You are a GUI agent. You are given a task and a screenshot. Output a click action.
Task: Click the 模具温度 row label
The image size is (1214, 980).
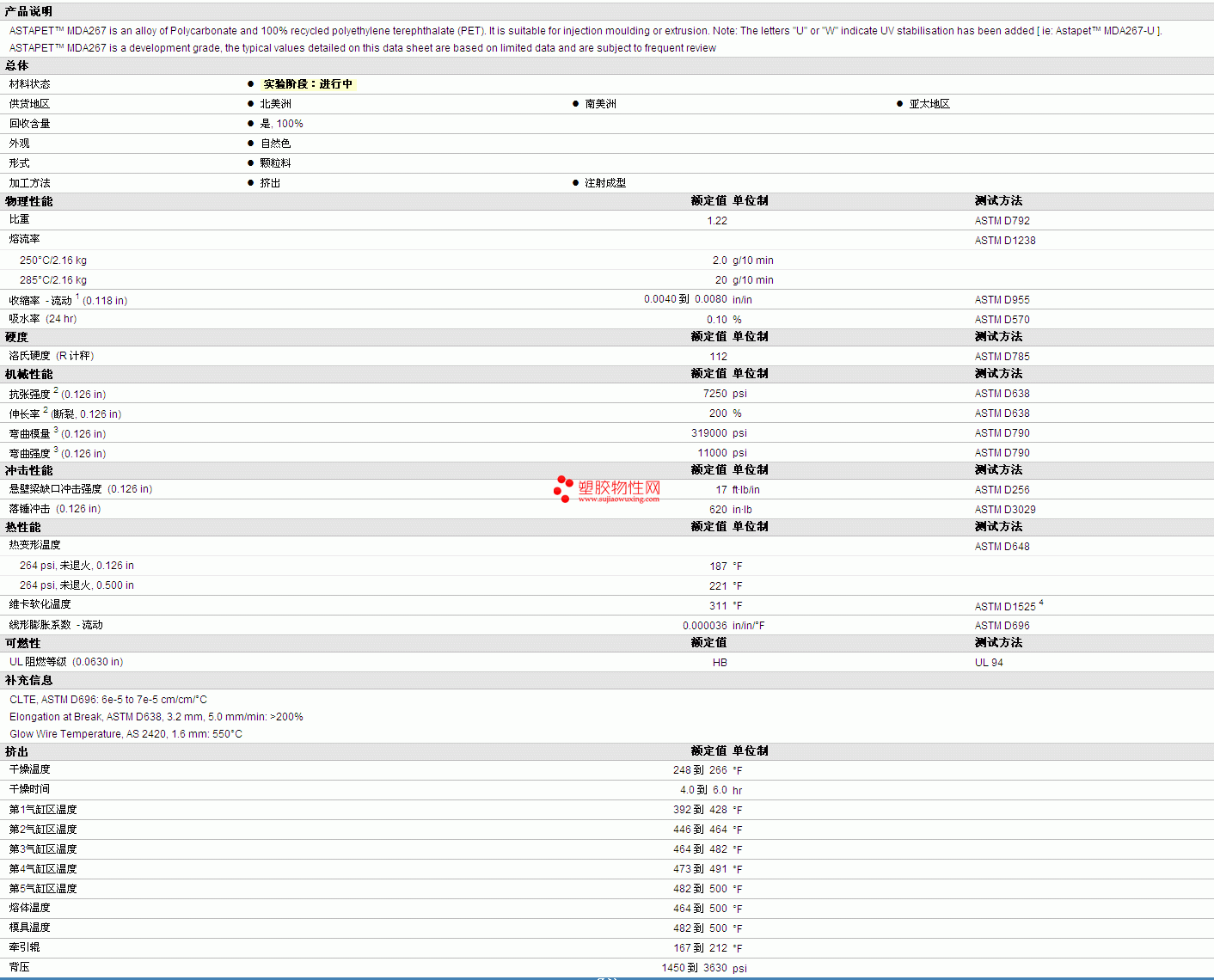(29, 928)
